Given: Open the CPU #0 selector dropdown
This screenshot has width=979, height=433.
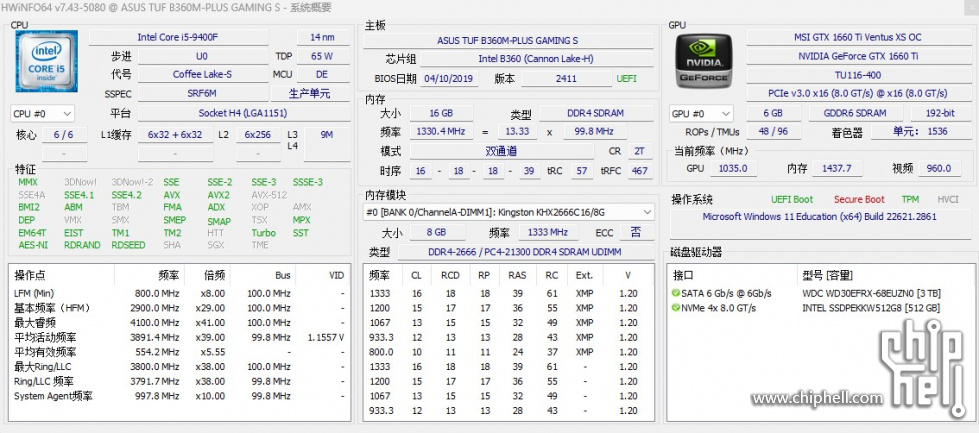Looking at the screenshot, I should pos(42,114).
